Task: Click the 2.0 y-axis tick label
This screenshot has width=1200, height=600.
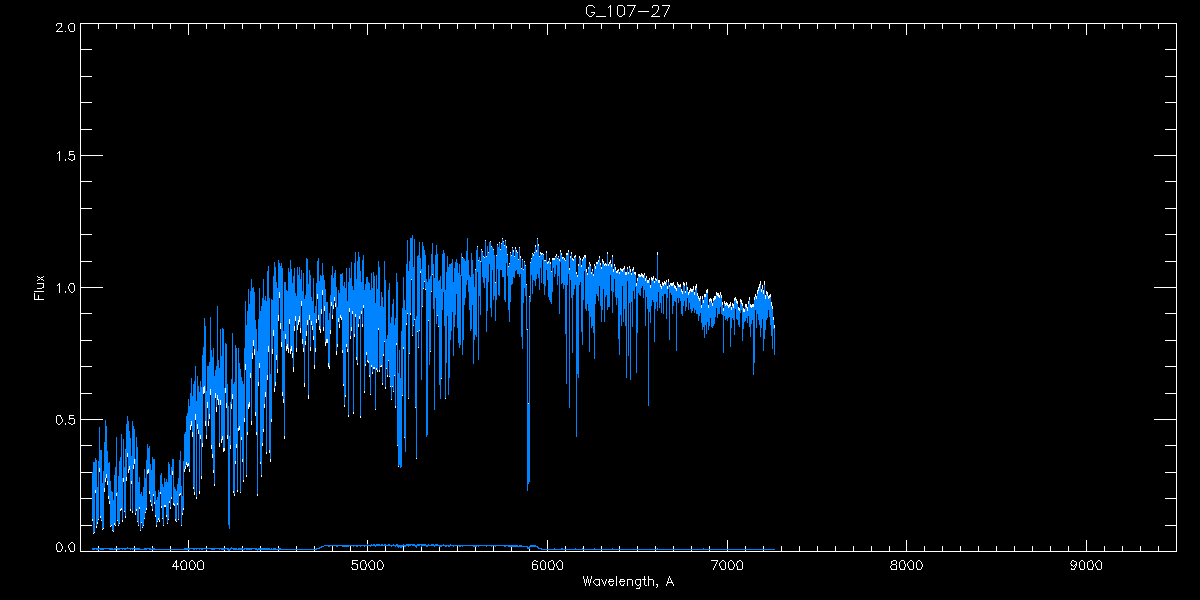Action: [x=66, y=27]
